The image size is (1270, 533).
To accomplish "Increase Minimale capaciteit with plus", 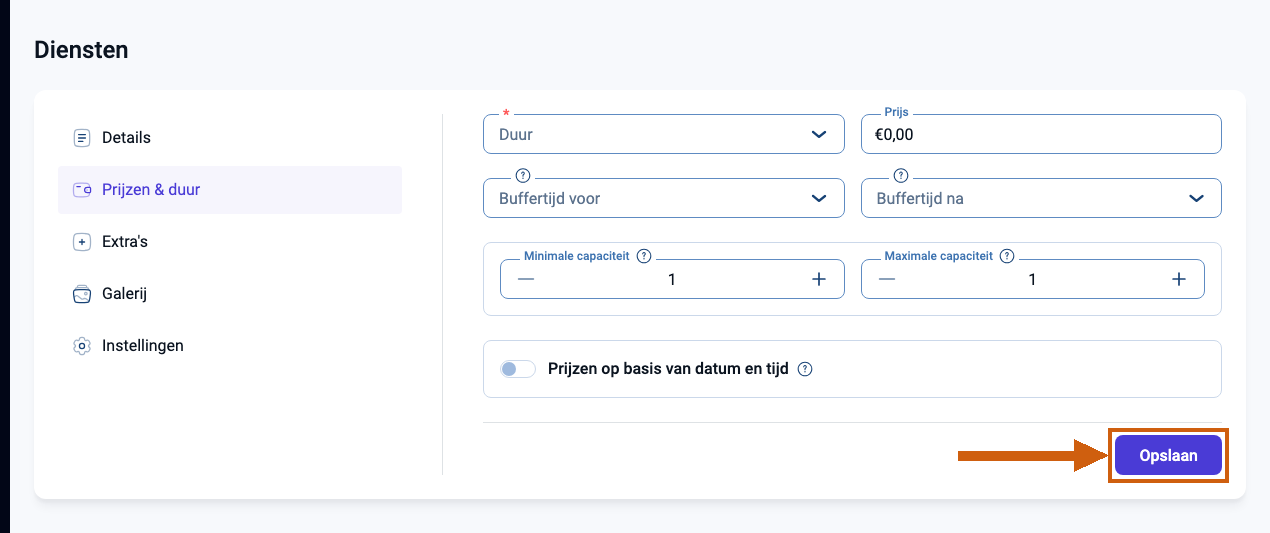I will tap(819, 279).
